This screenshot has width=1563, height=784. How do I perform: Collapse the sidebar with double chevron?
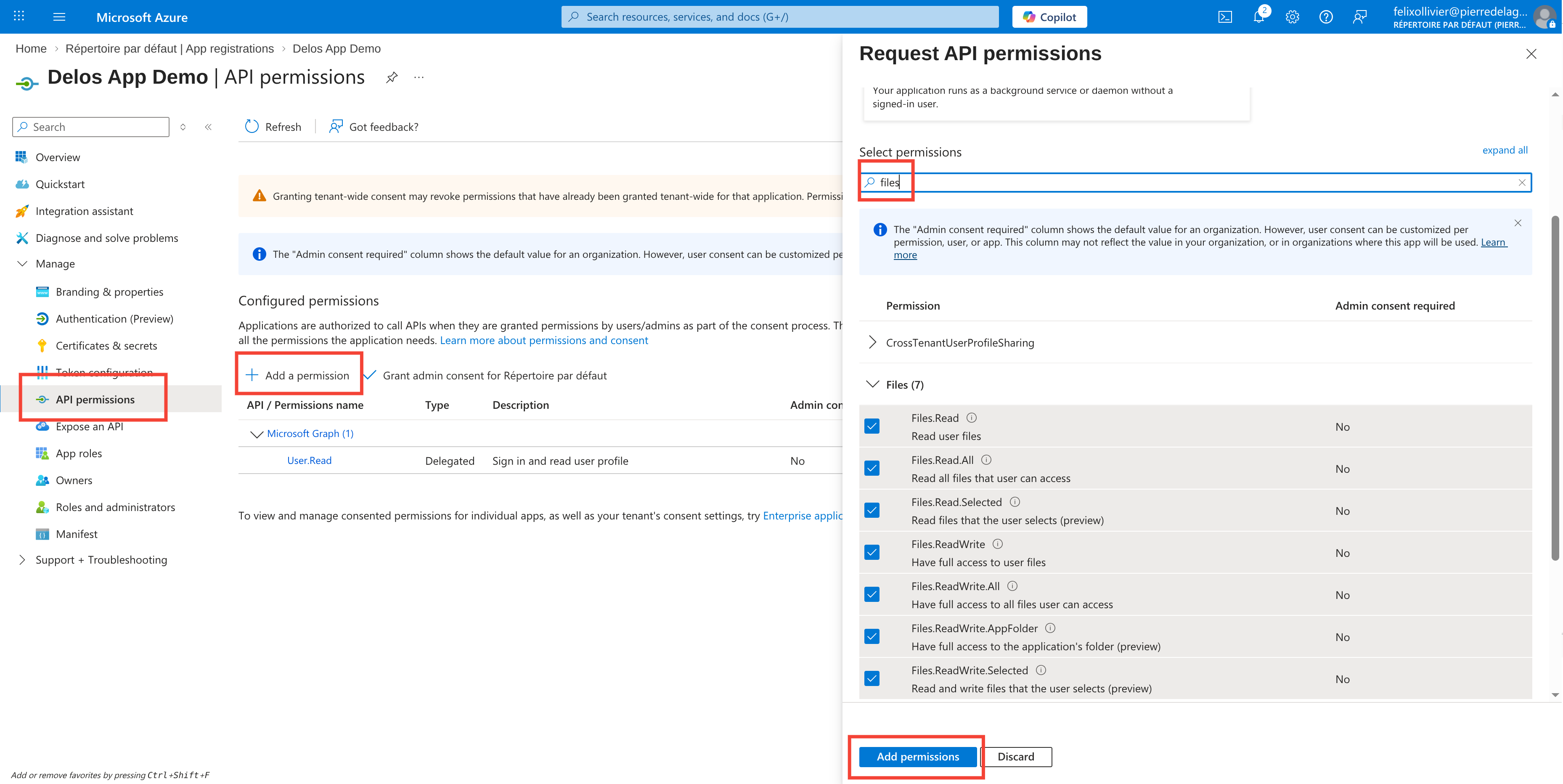coord(208,127)
